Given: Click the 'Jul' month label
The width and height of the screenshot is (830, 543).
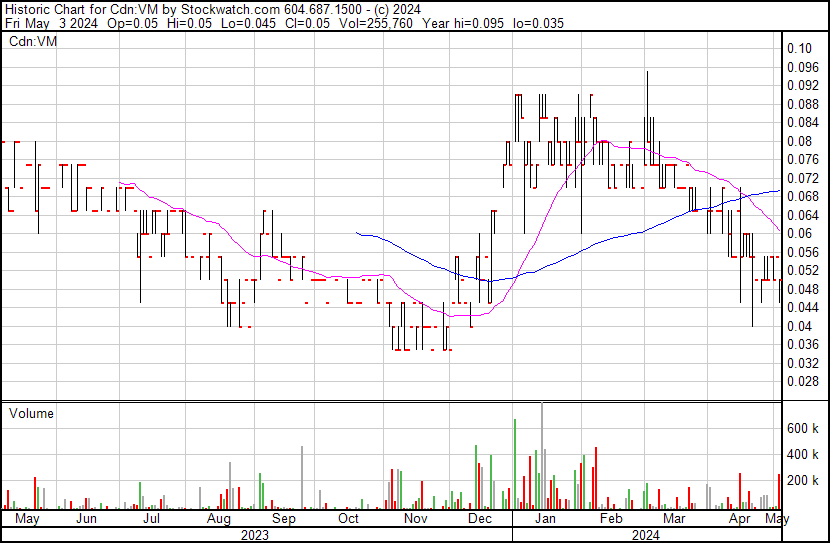Looking at the screenshot, I should click(x=151, y=518).
